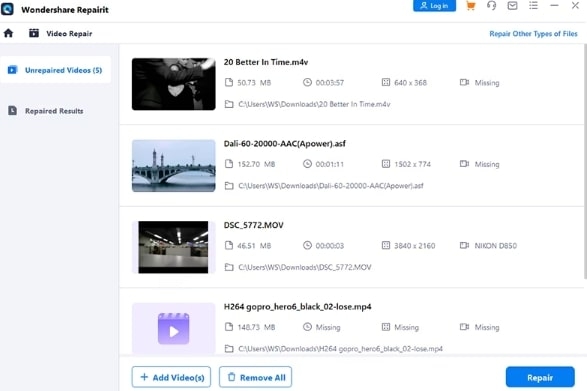The image size is (587, 391).
Task: Click the 1502 x 774 resolution value
Action: (x=413, y=164)
